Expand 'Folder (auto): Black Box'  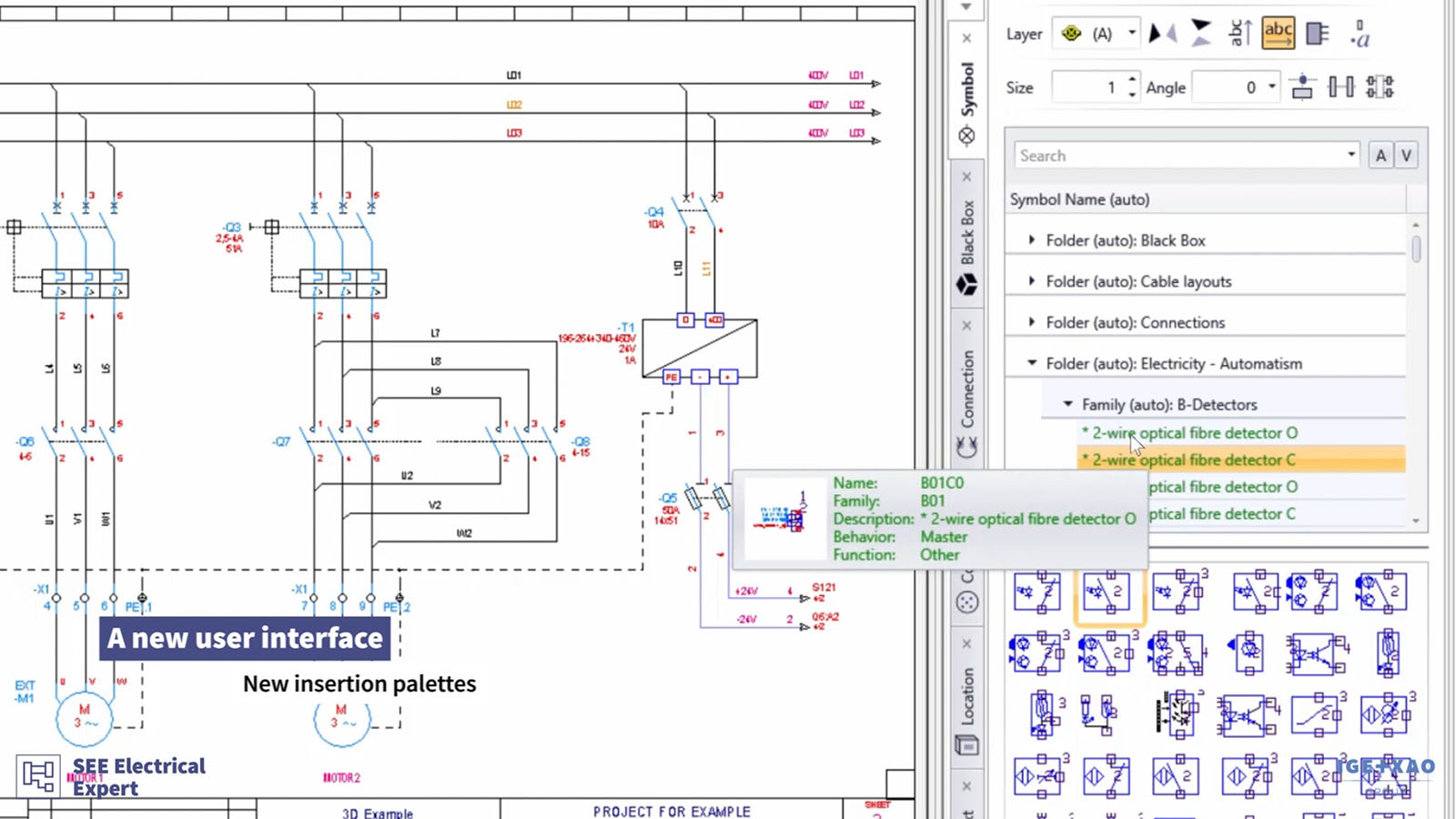tap(1032, 240)
